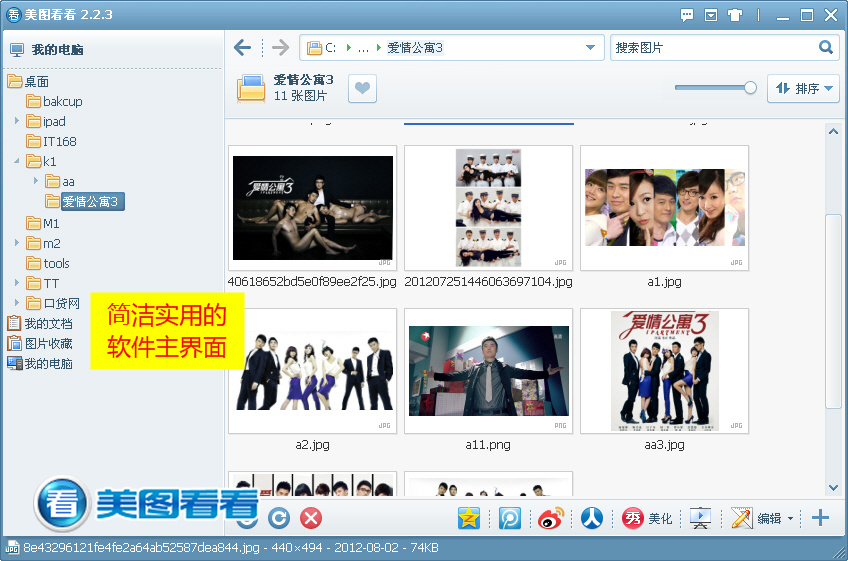This screenshot has width=848, height=561.
Task: Delete selected image with red X icon
Action: tap(311, 518)
